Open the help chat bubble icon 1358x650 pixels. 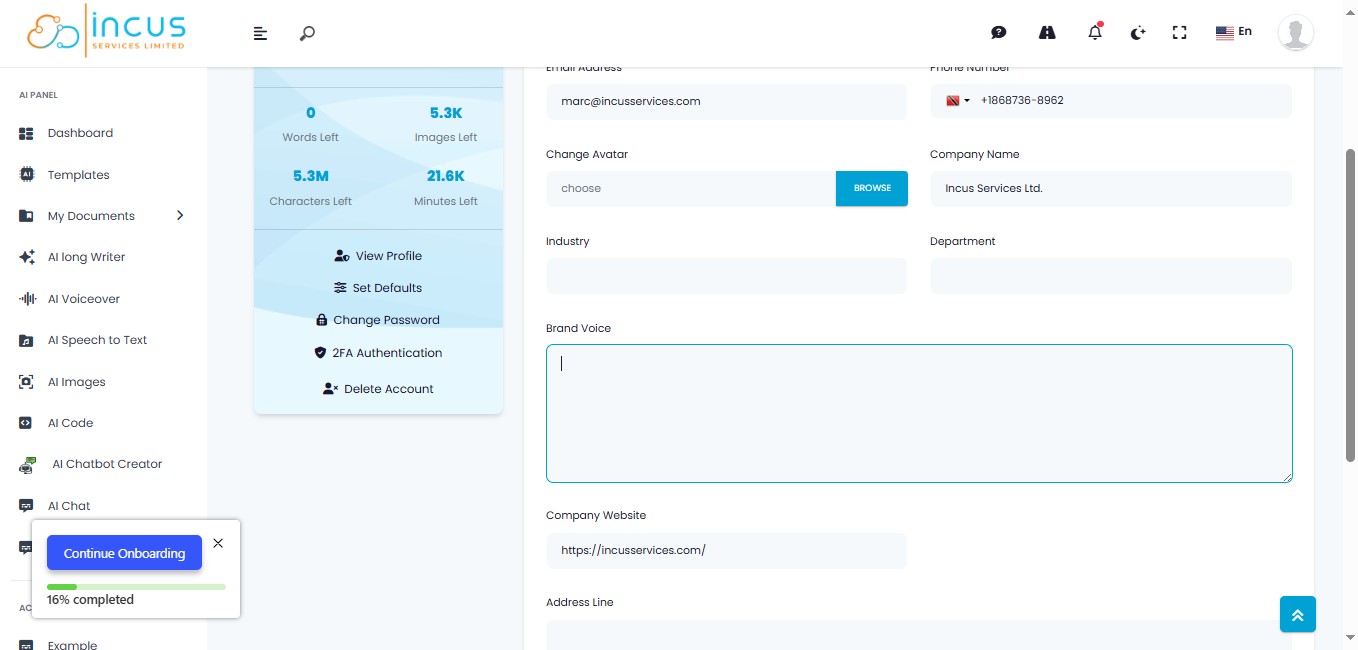[x=998, y=32]
